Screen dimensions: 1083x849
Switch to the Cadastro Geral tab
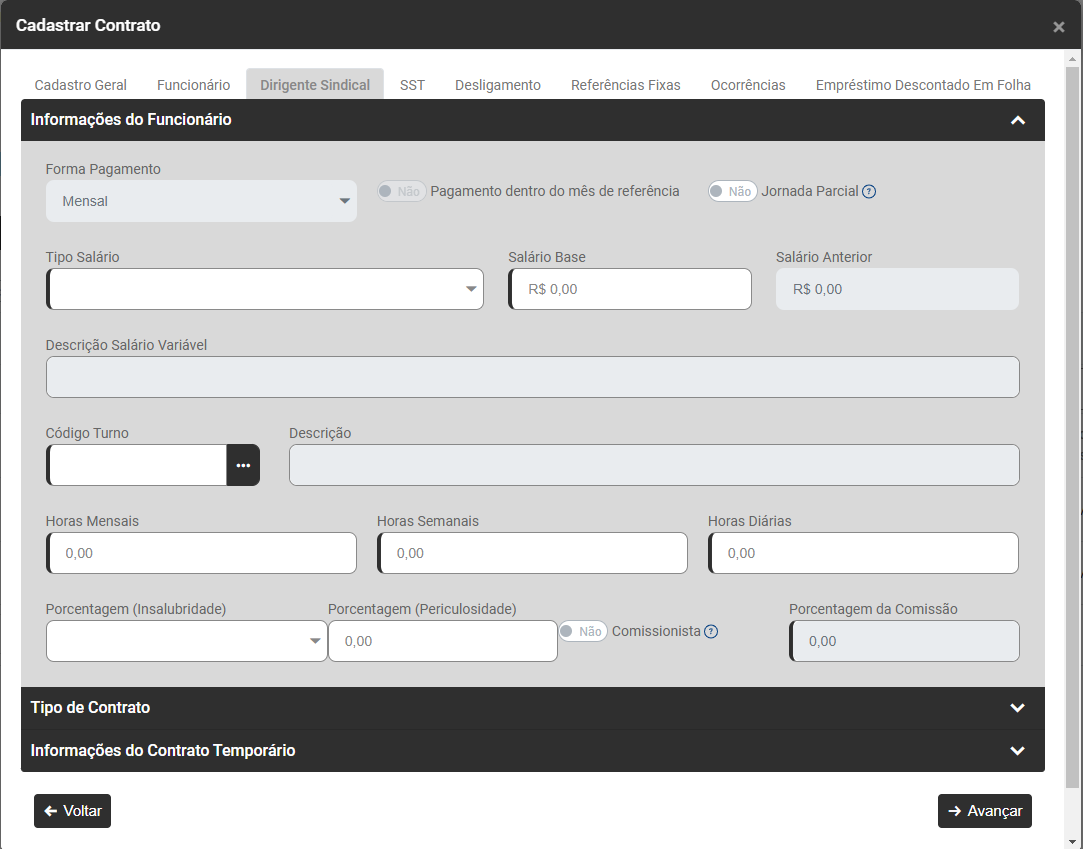click(x=81, y=85)
